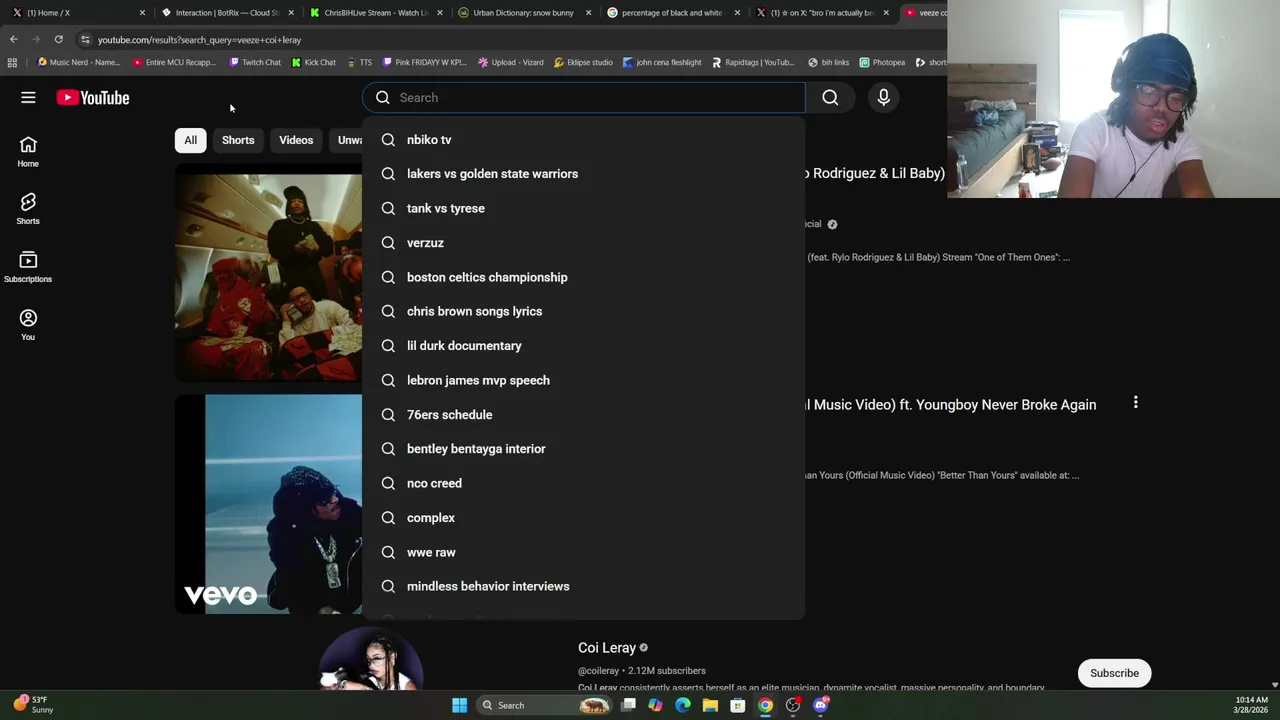Open the apps grid in bookmarks bar

point(12,62)
